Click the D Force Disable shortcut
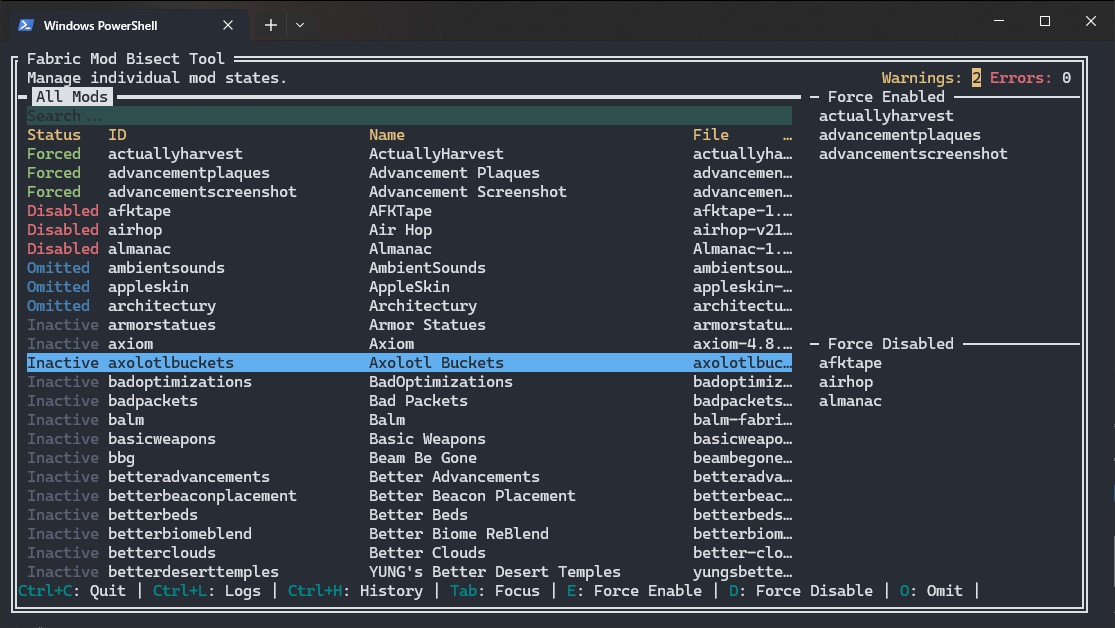The image size is (1115, 628). (x=801, y=591)
